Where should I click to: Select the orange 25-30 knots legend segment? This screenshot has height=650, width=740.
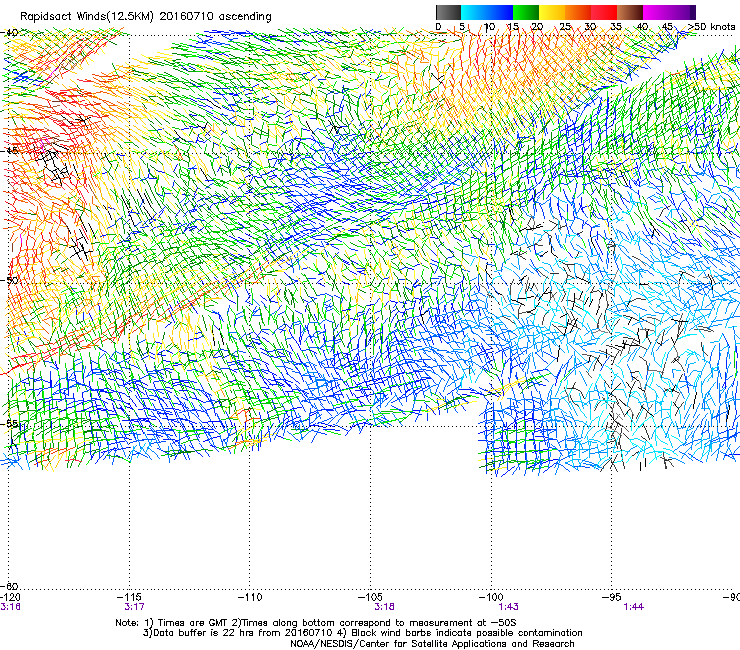click(578, 12)
